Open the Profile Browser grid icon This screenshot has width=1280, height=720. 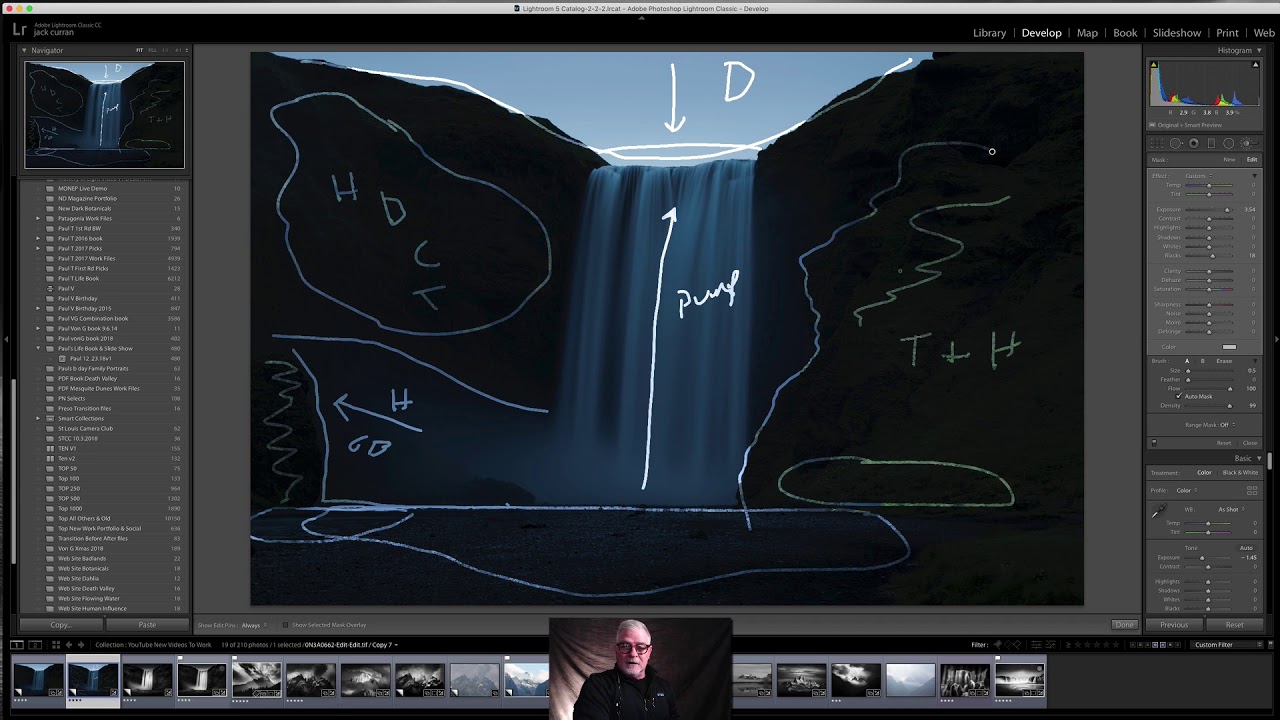coord(1252,491)
